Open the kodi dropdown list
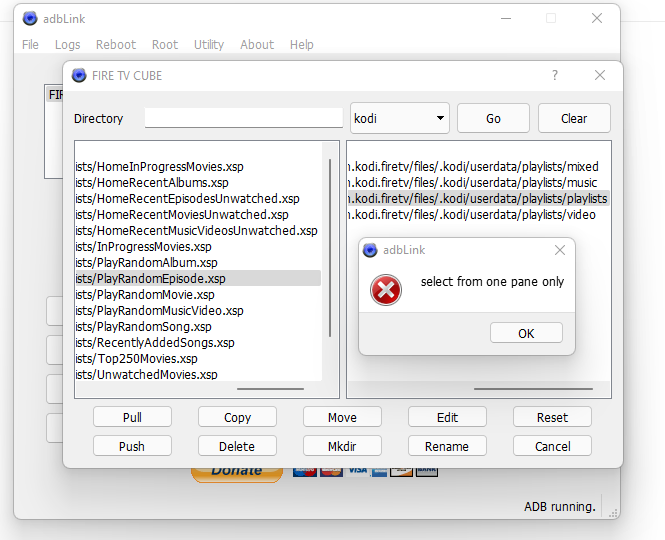Viewport: 665px width, 540px height. pos(400,118)
